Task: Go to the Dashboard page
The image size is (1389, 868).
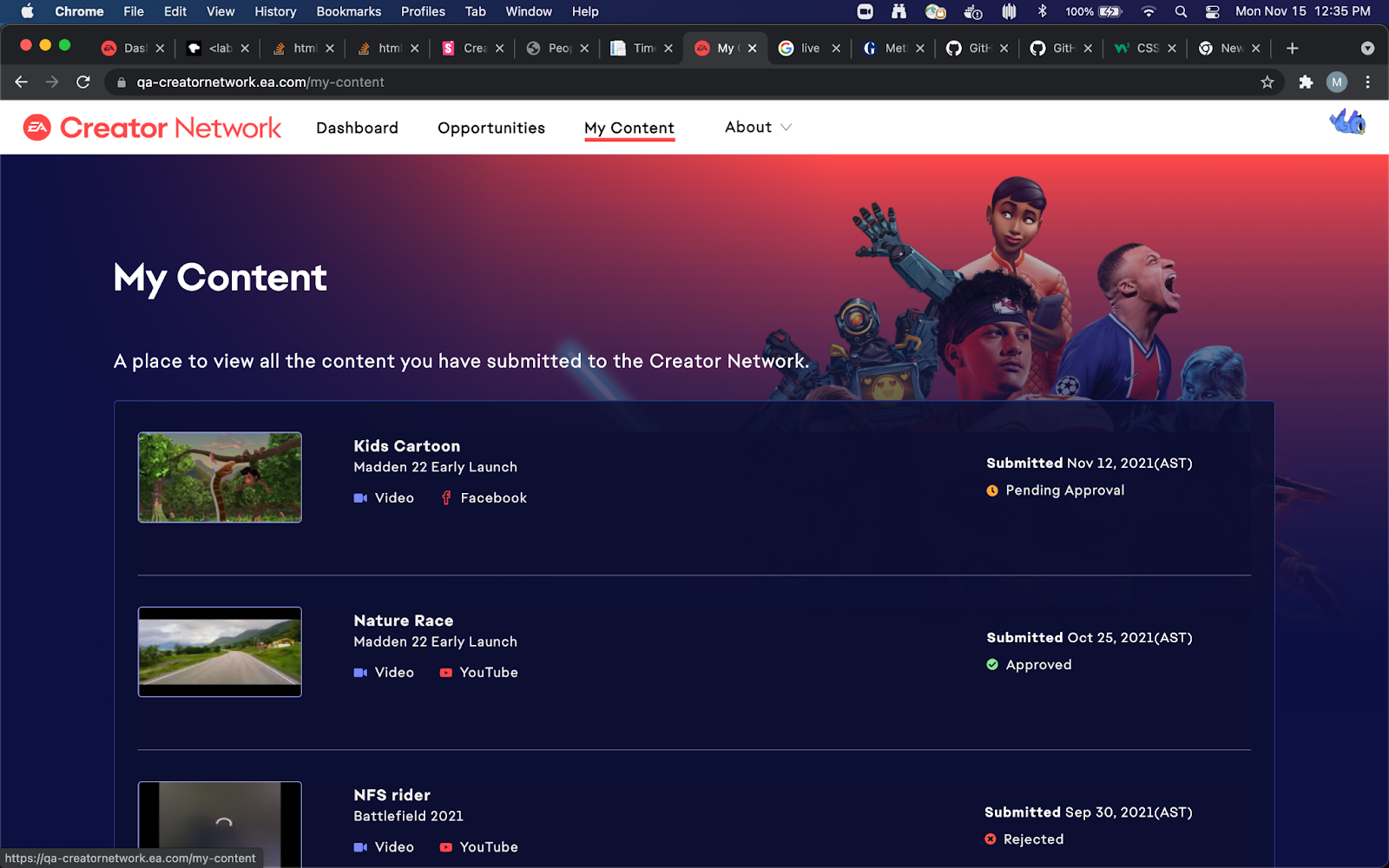Action: click(x=357, y=128)
